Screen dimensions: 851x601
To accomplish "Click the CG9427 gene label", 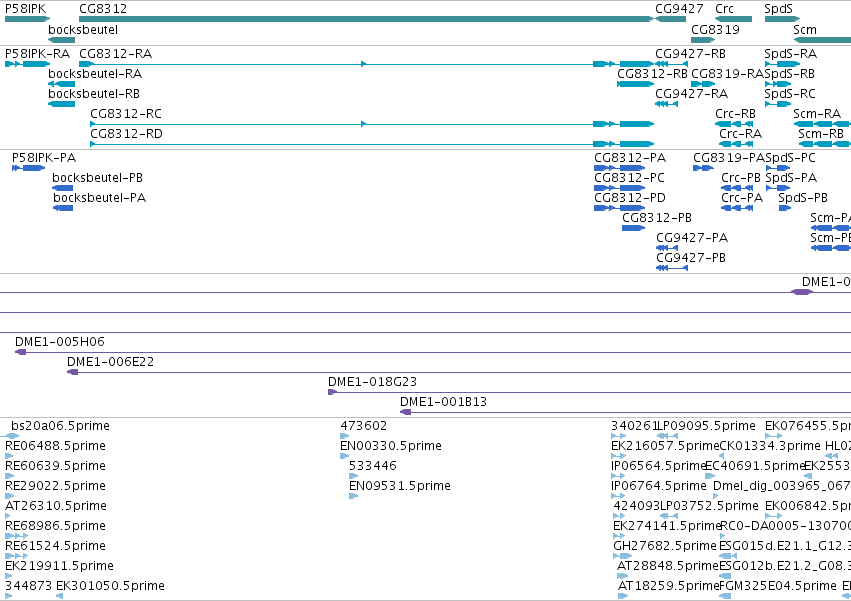I will (x=679, y=9).
